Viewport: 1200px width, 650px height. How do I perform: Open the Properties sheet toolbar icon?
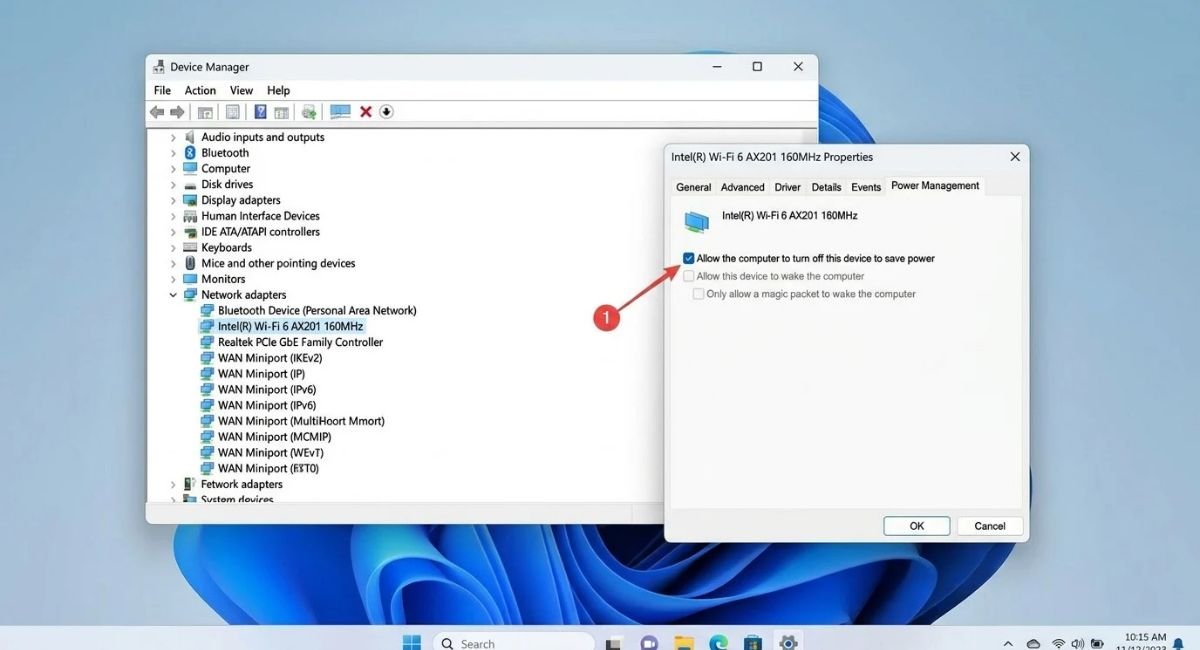click(x=232, y=112)
